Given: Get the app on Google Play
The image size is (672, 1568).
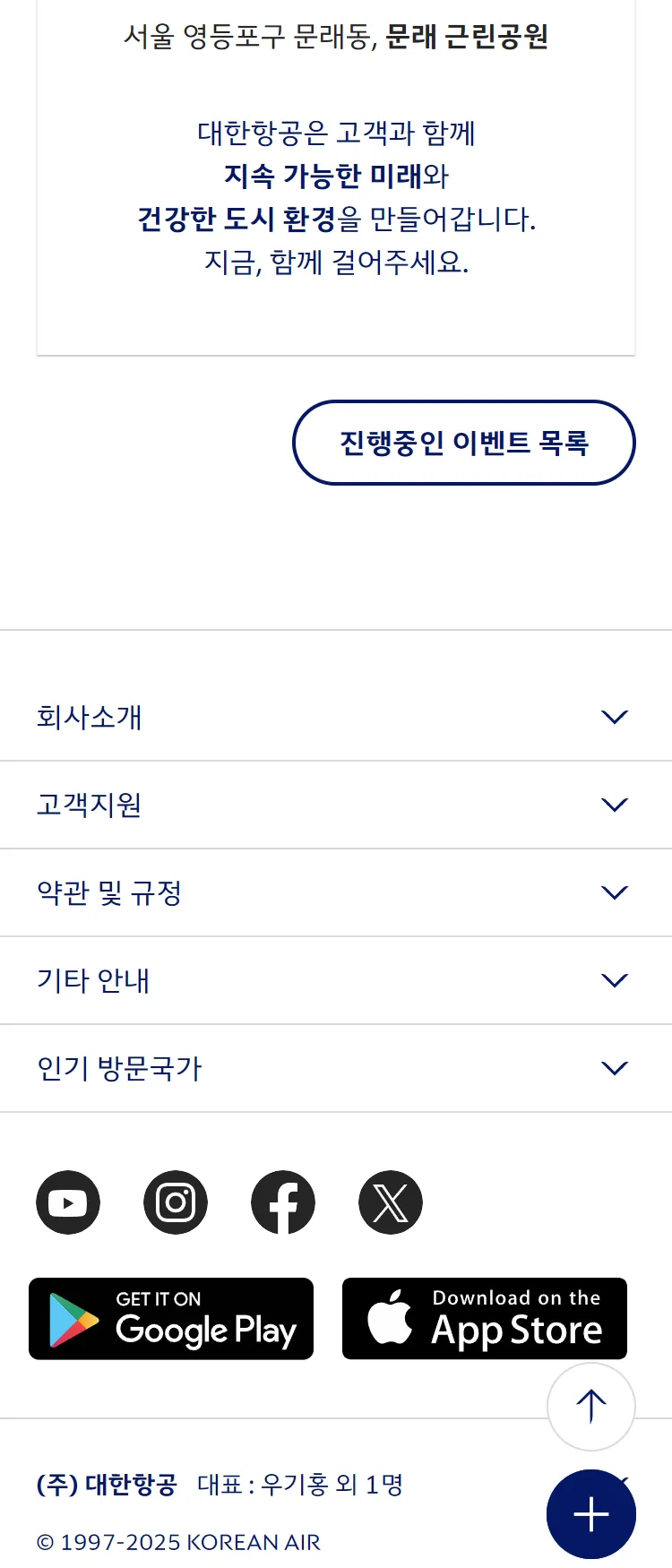Looking at the screenshot, I should tap(171, 1319).
